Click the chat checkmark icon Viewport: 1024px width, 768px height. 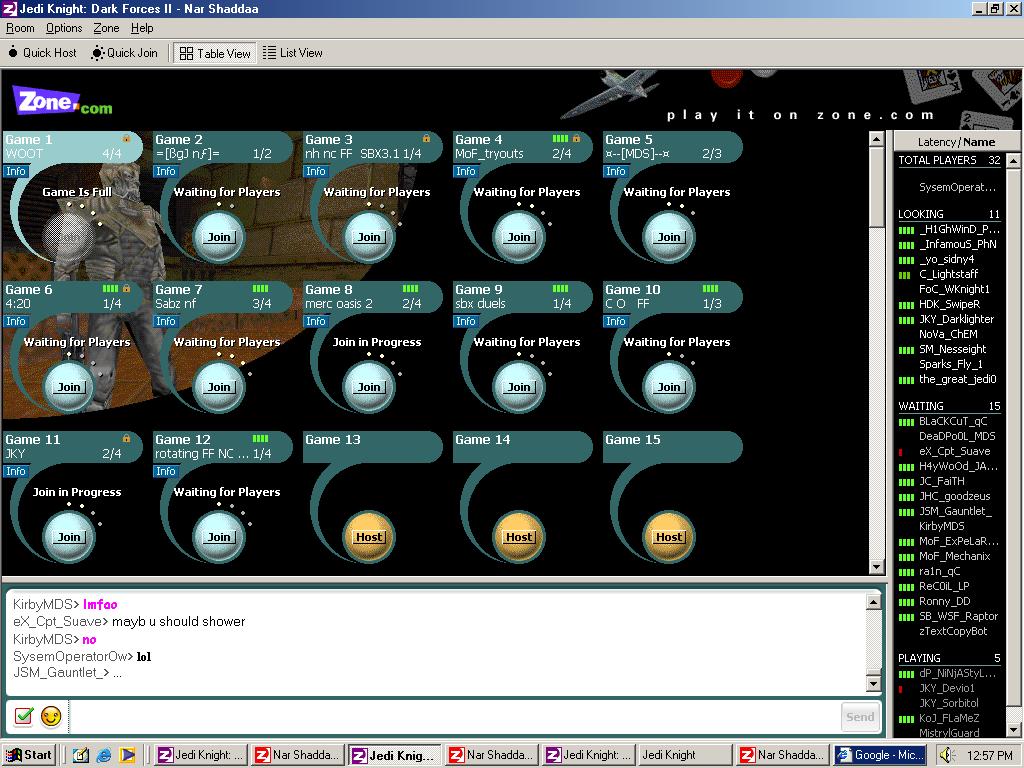pos(24,716)
